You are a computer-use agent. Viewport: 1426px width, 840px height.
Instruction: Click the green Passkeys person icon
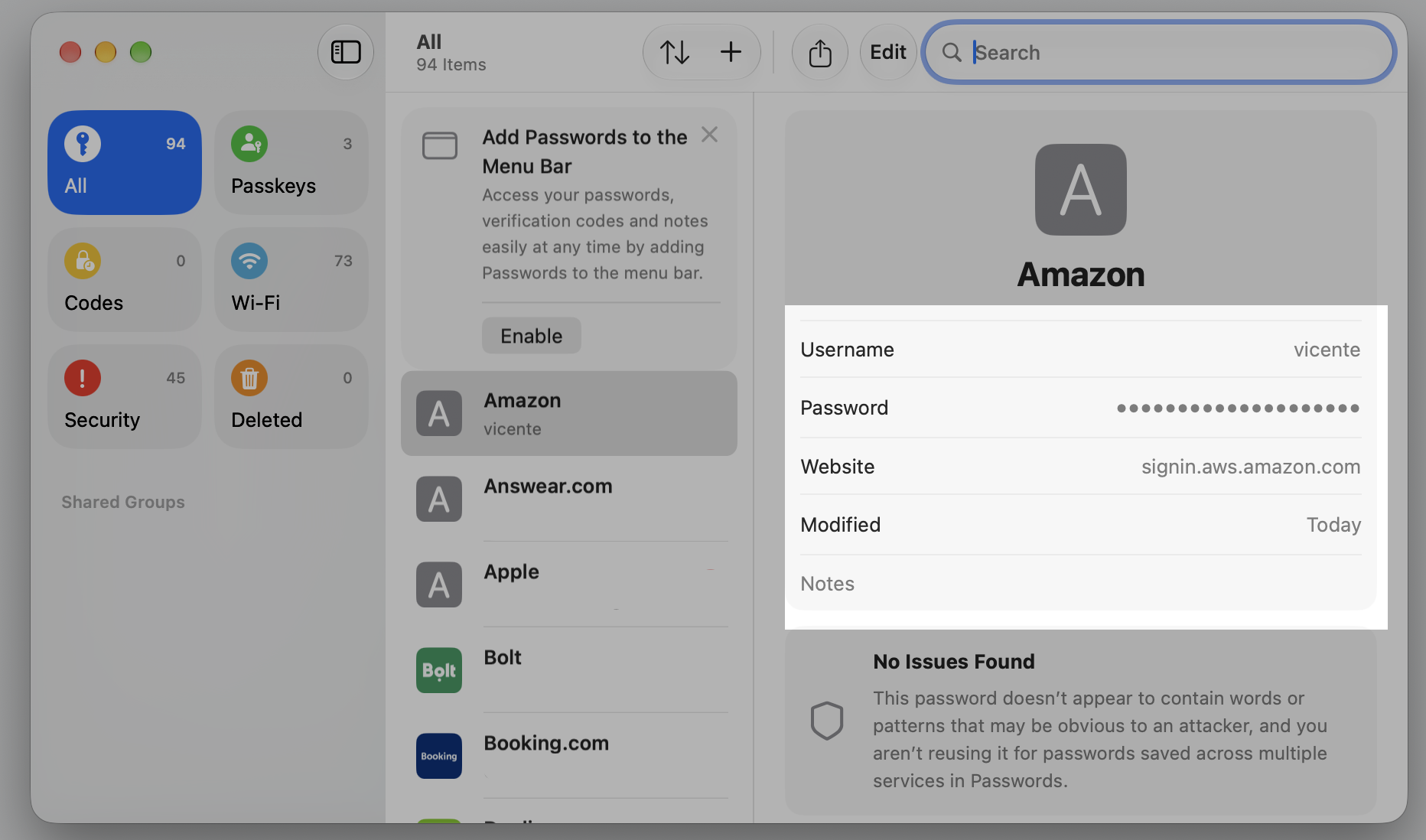[x=249, y=144]
